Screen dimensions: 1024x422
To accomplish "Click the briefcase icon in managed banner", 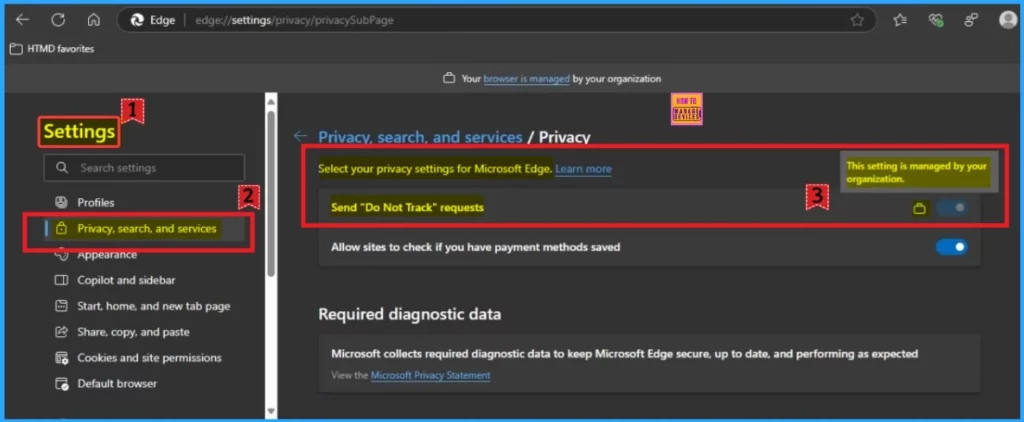I will click(449, 78).
